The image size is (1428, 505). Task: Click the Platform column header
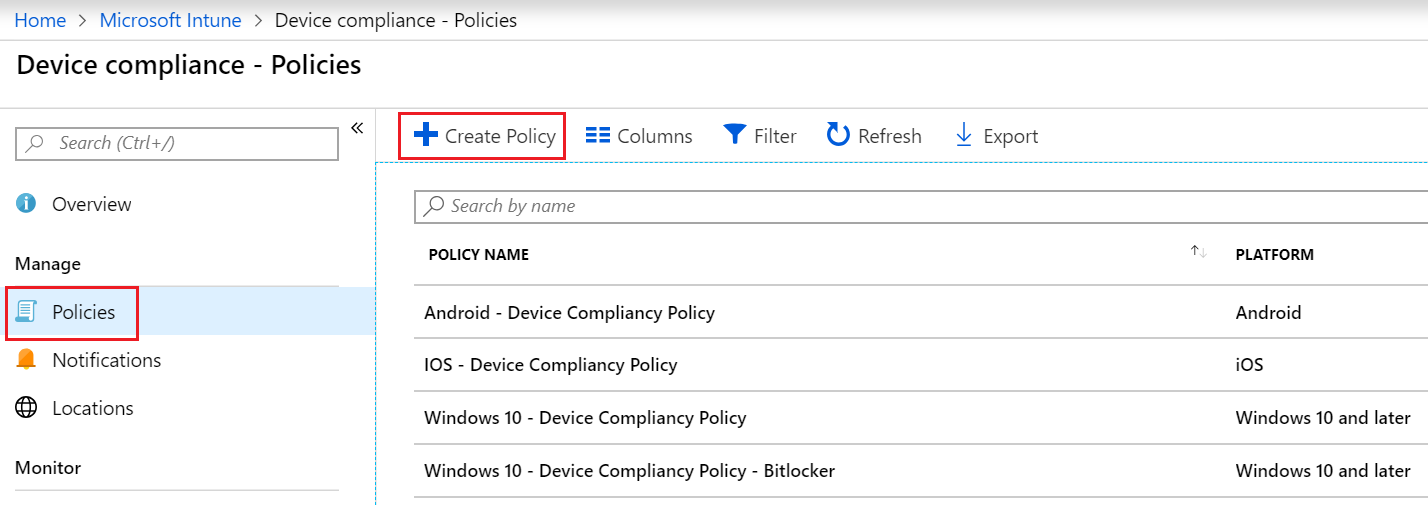point(1274,255)
